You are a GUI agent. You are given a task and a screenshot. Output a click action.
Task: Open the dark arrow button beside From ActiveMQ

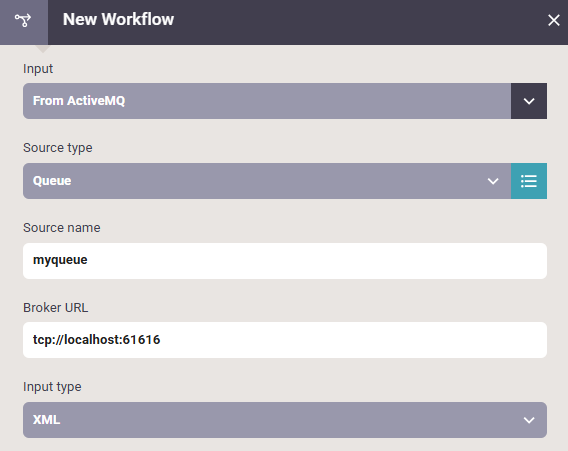point(529,101)
